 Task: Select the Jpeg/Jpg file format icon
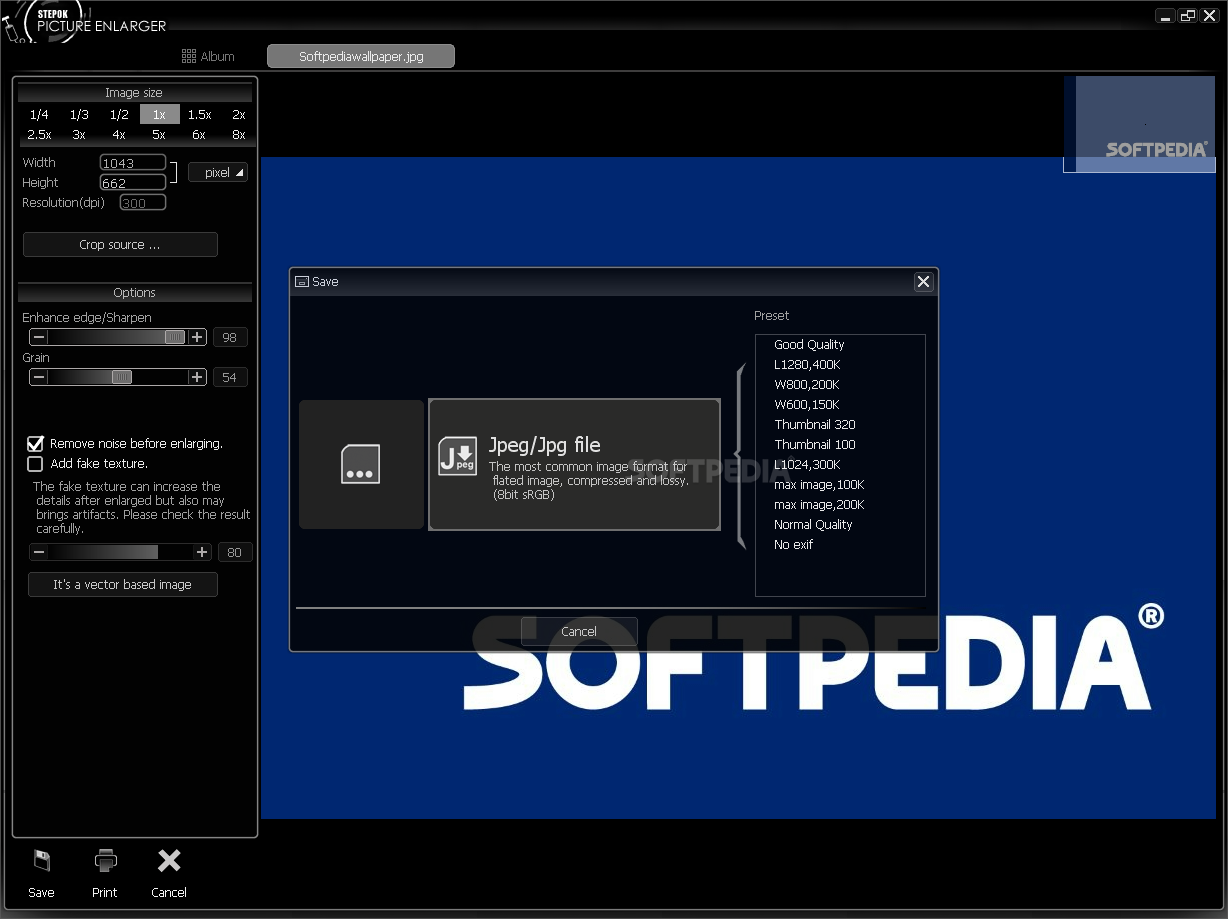pyautogui.click(x=457, y=455)
